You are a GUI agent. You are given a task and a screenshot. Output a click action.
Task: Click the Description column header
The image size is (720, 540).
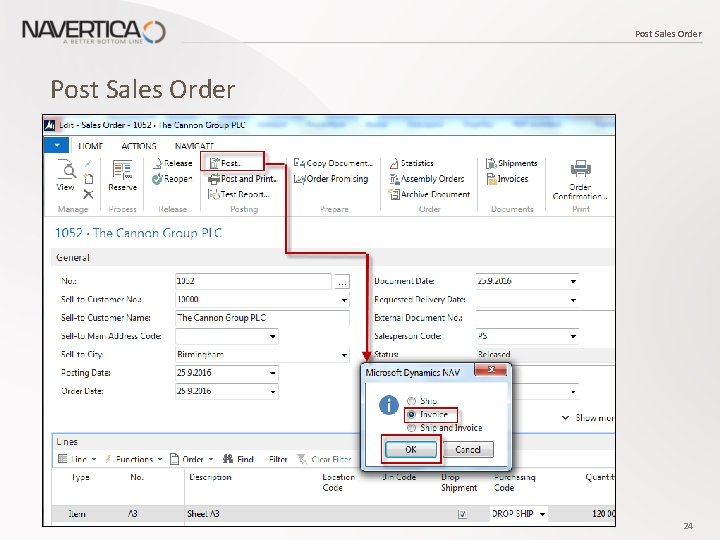coord(210,477)
